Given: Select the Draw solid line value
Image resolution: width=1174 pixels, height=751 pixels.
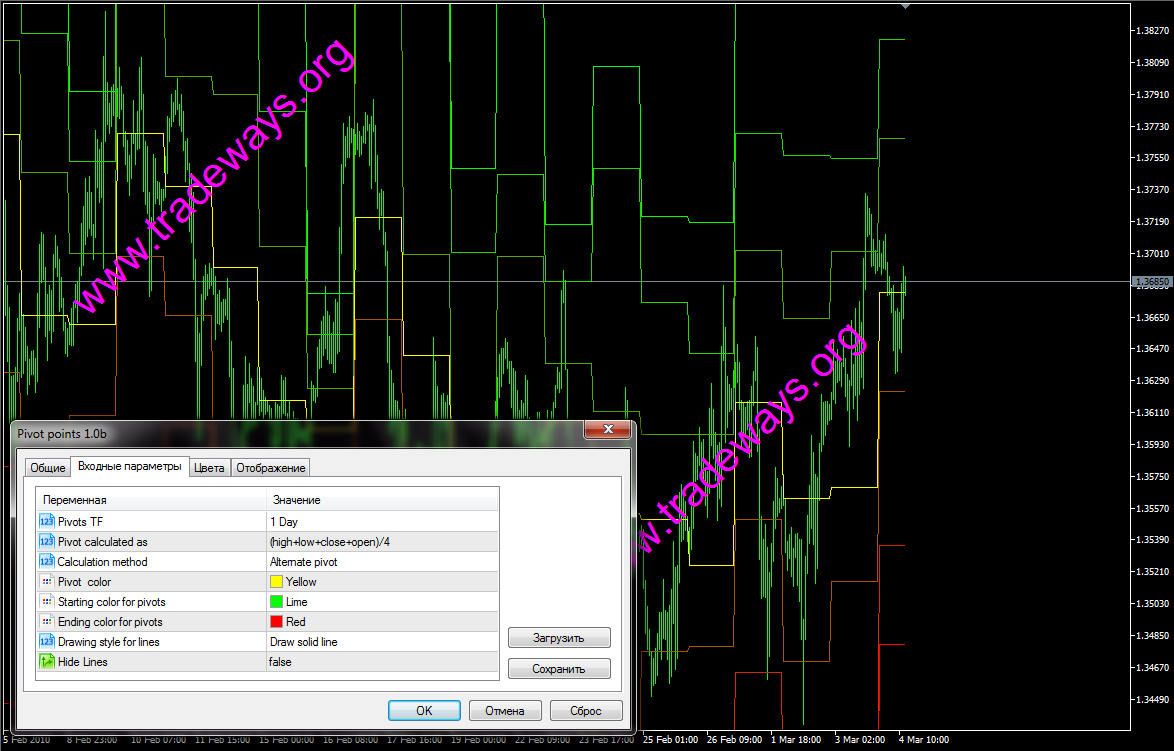Looking at the screenshot, I should coord(383,642).
